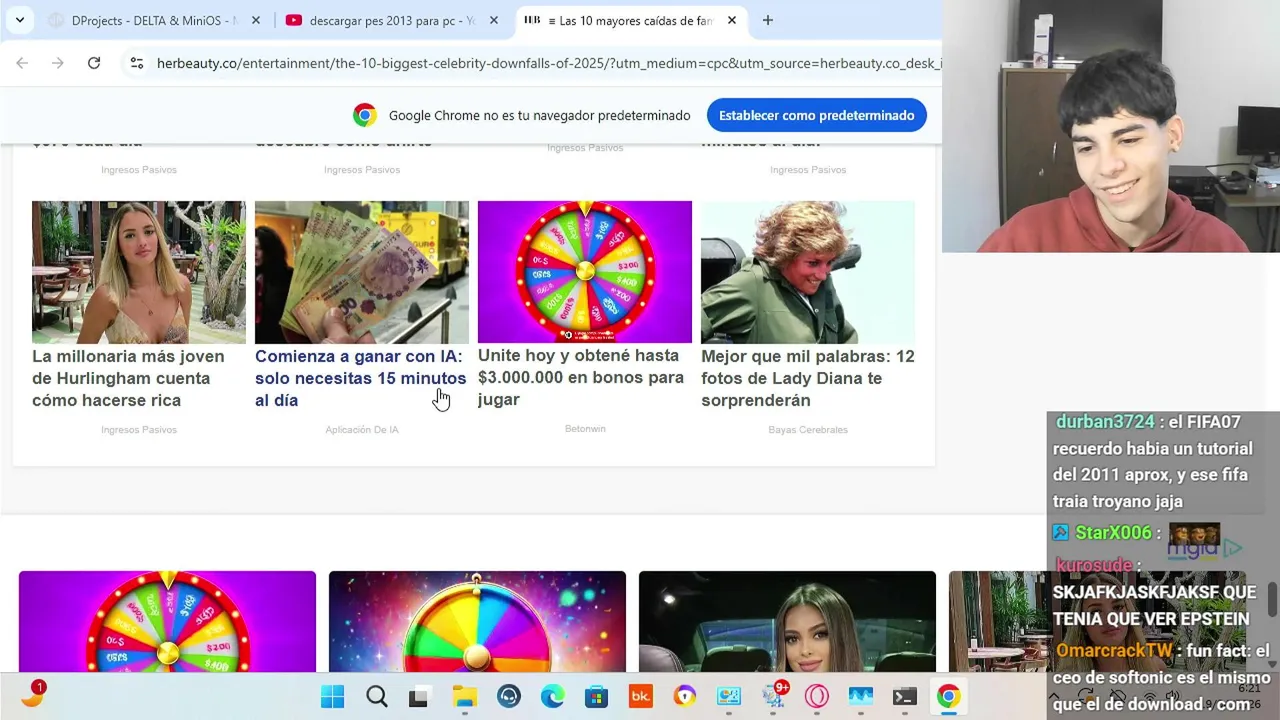Launch Microsoft Edge from the taskbar
The width and height of the screenshot is (1280, 720).
[x=553, y=697]
